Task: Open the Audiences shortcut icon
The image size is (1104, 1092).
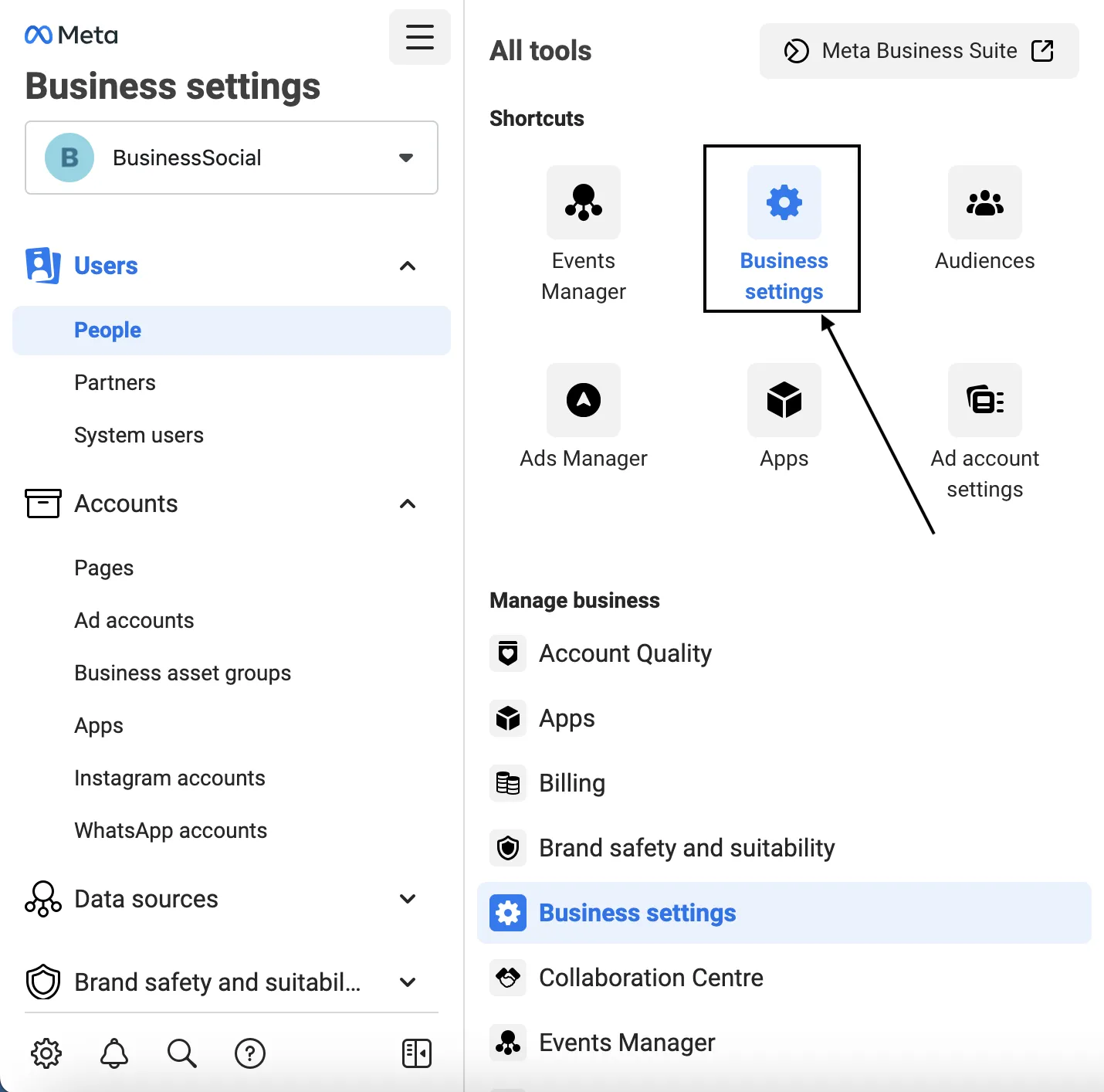Action: pos(985,202)
